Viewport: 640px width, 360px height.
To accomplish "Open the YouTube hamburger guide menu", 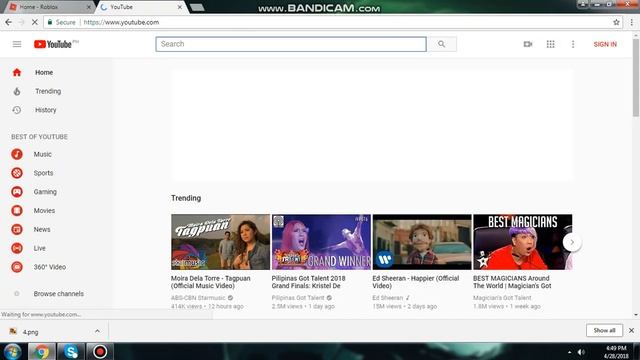I will pyautogui.click(x=17, y=44).
